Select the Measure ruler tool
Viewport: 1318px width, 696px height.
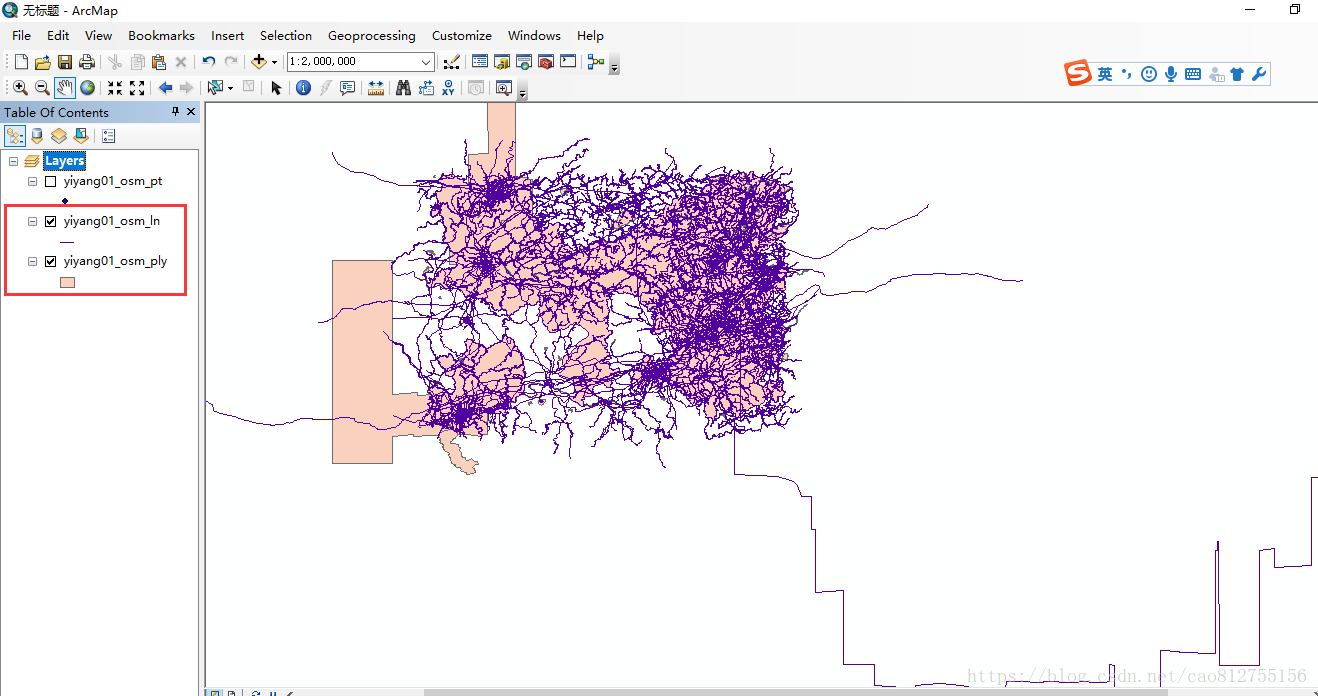376,88
